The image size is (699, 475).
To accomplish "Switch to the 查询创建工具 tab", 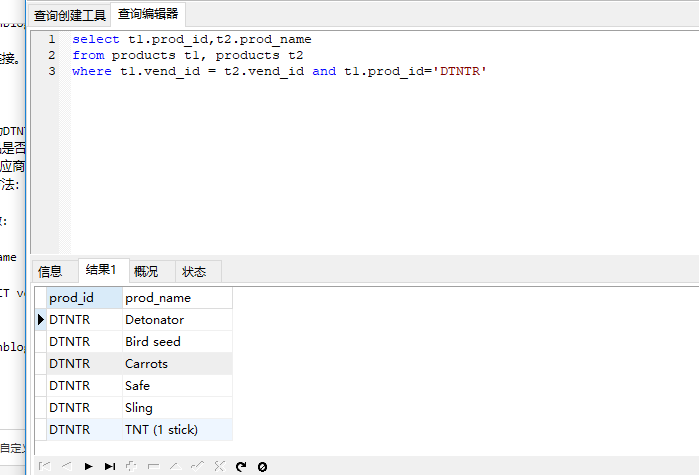I will 69,15.
